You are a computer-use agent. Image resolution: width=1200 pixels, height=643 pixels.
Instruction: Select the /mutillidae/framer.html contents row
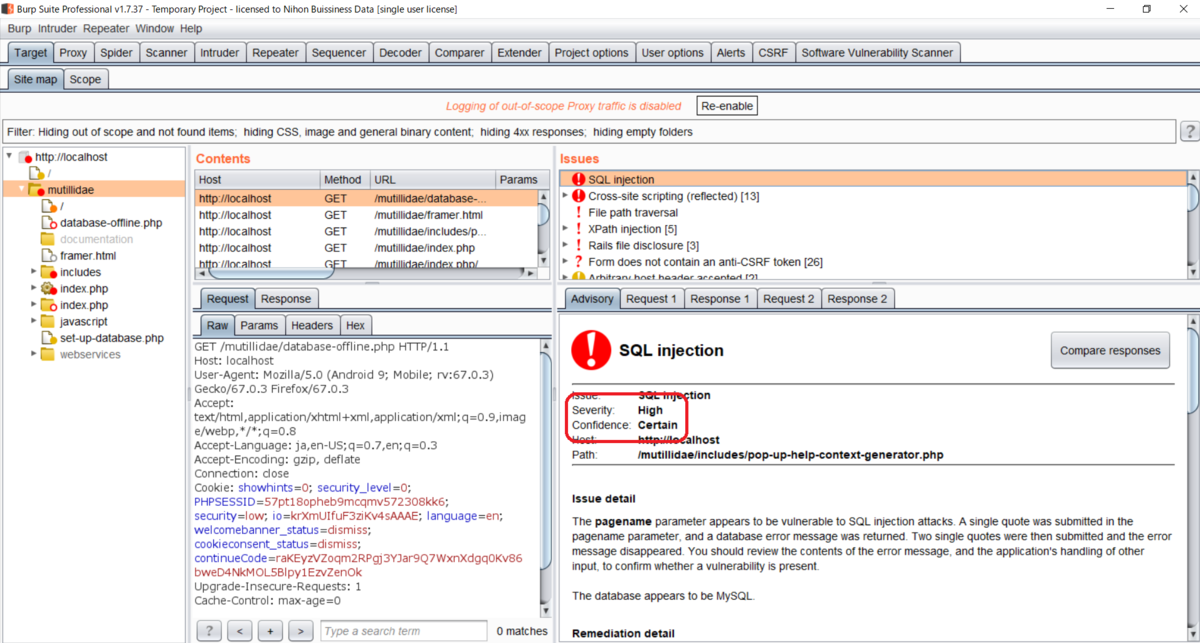pos(366,215)
